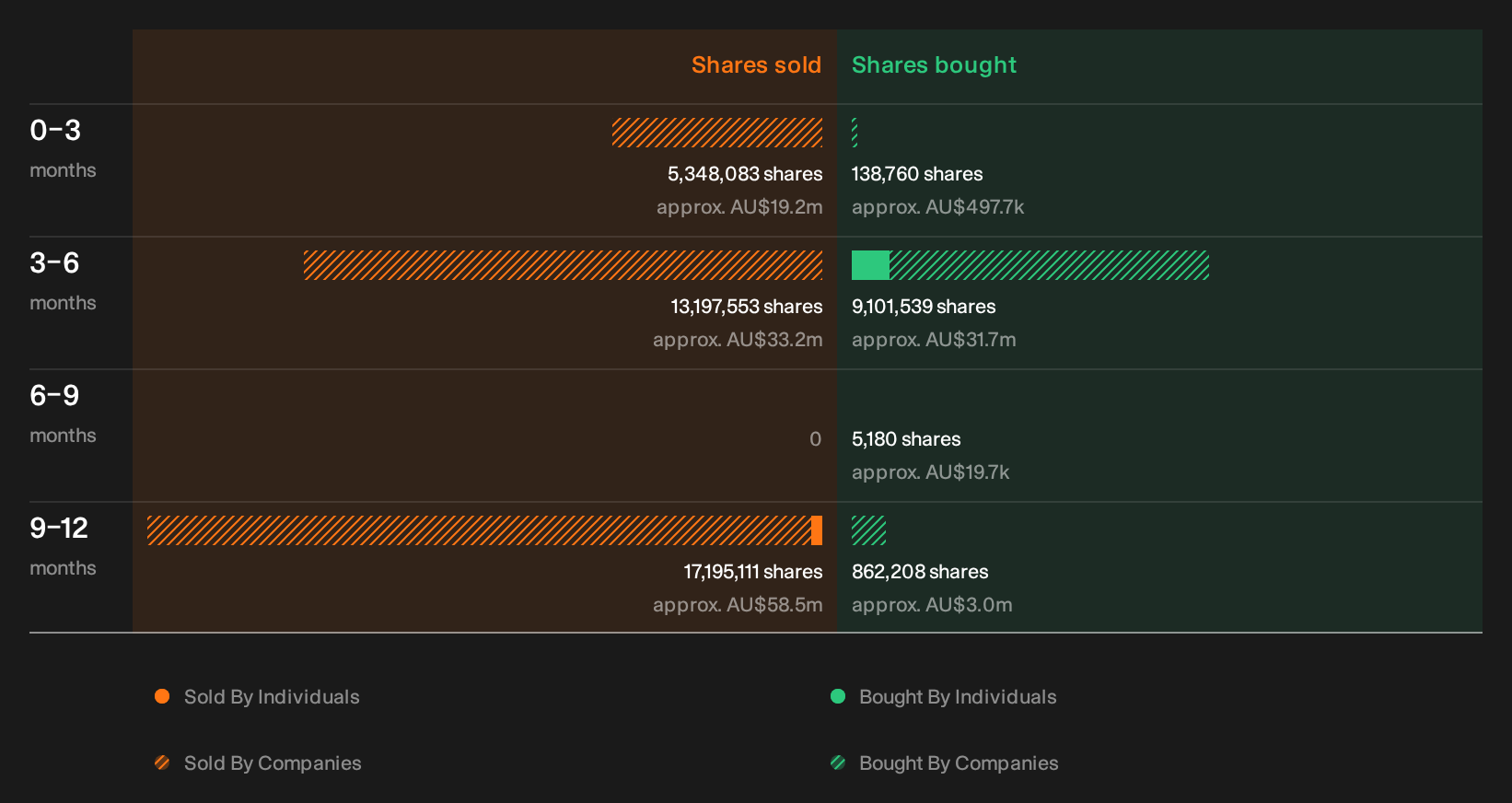Click the 13,197,553 shares value
Screen dimensions: 1512x803
[747, 307]
